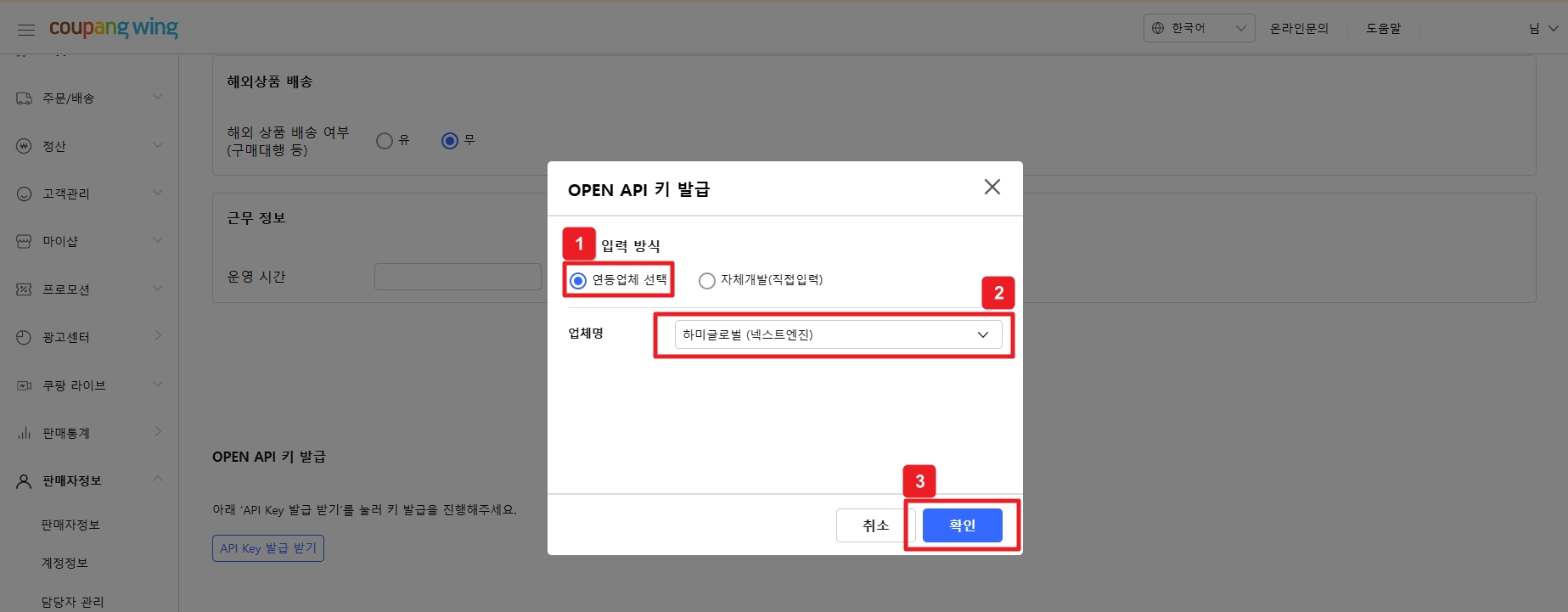Go to 판매자정보 submenu item
The image size is (1568, 612).
pyautogui.click(x=70, y=525)
